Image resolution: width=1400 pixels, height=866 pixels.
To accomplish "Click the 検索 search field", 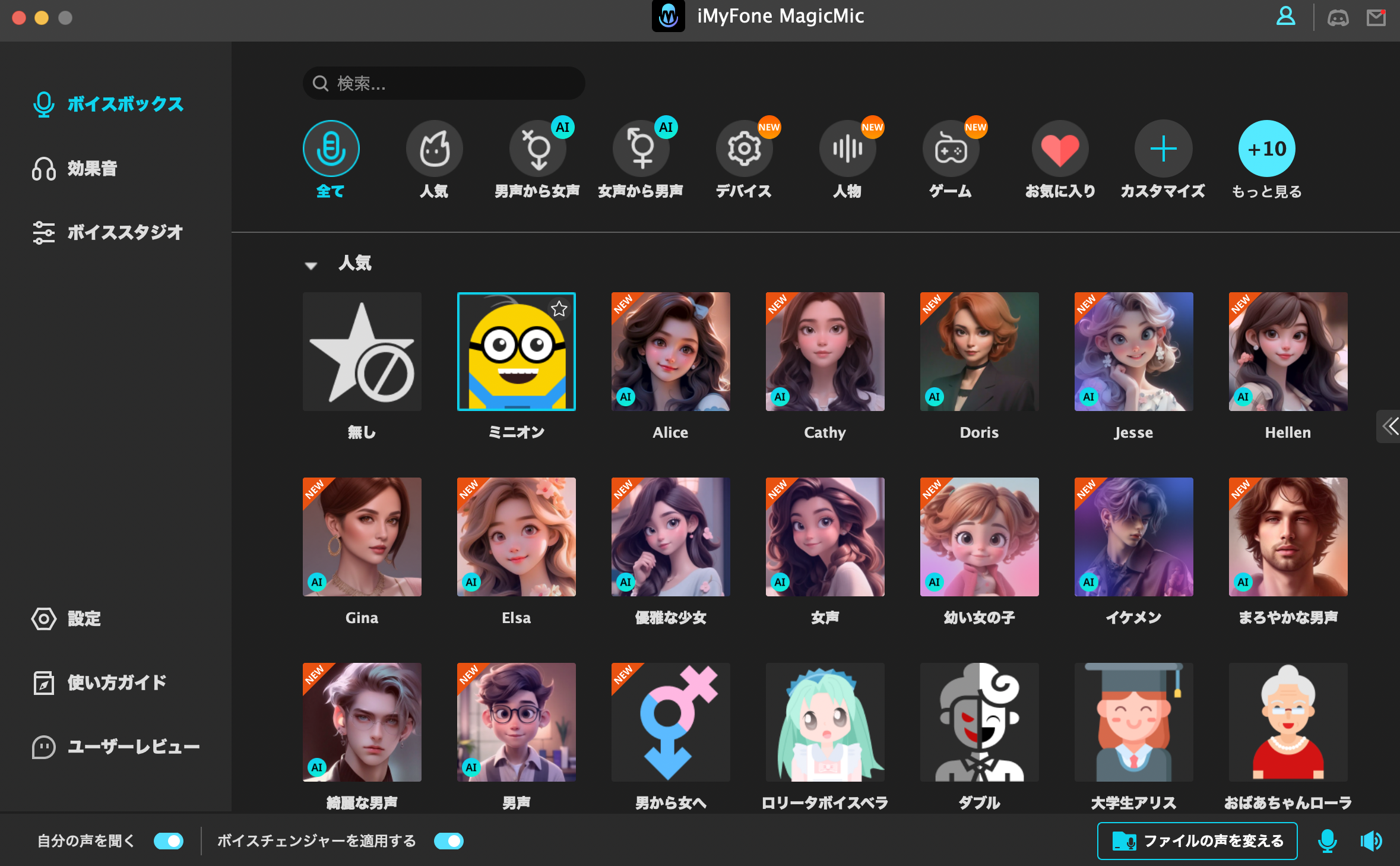I will point(444,83).
